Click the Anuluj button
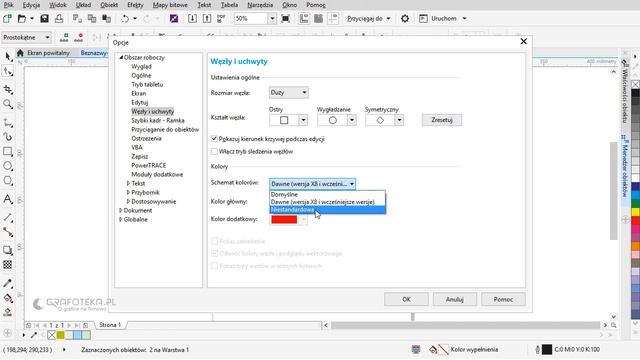Image resolution: width=640 pixels, height=360 pixels. click(454, 299)
